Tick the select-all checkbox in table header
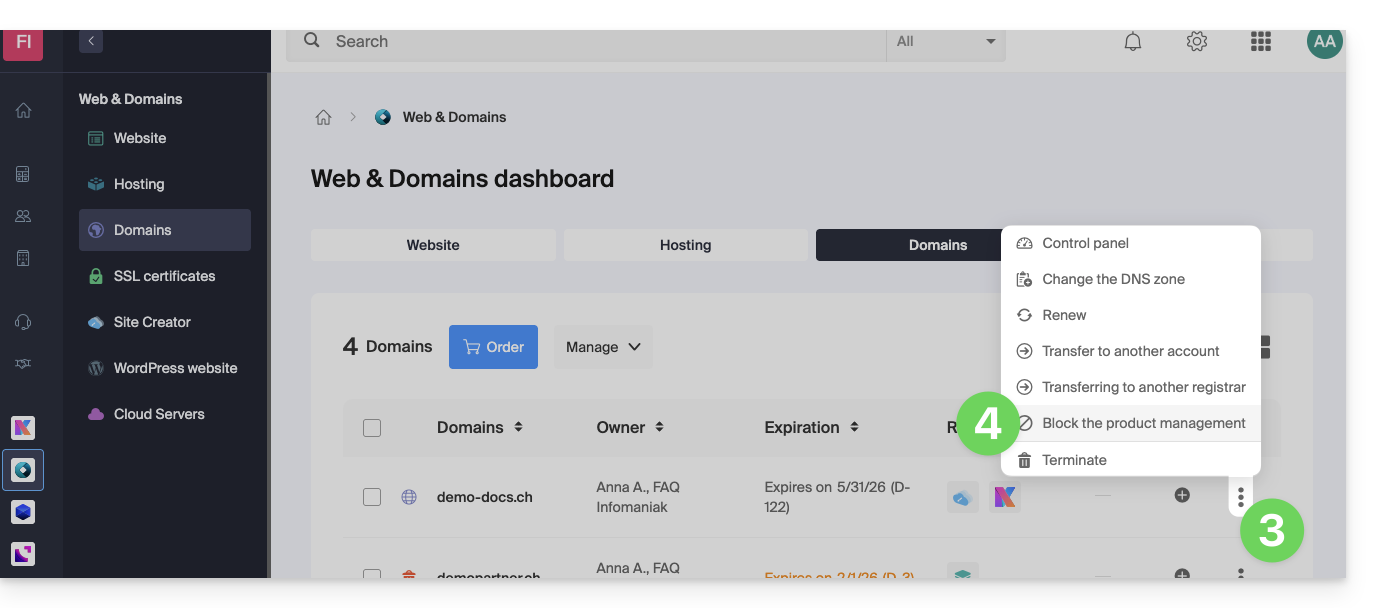 click(x=372, y=428)
